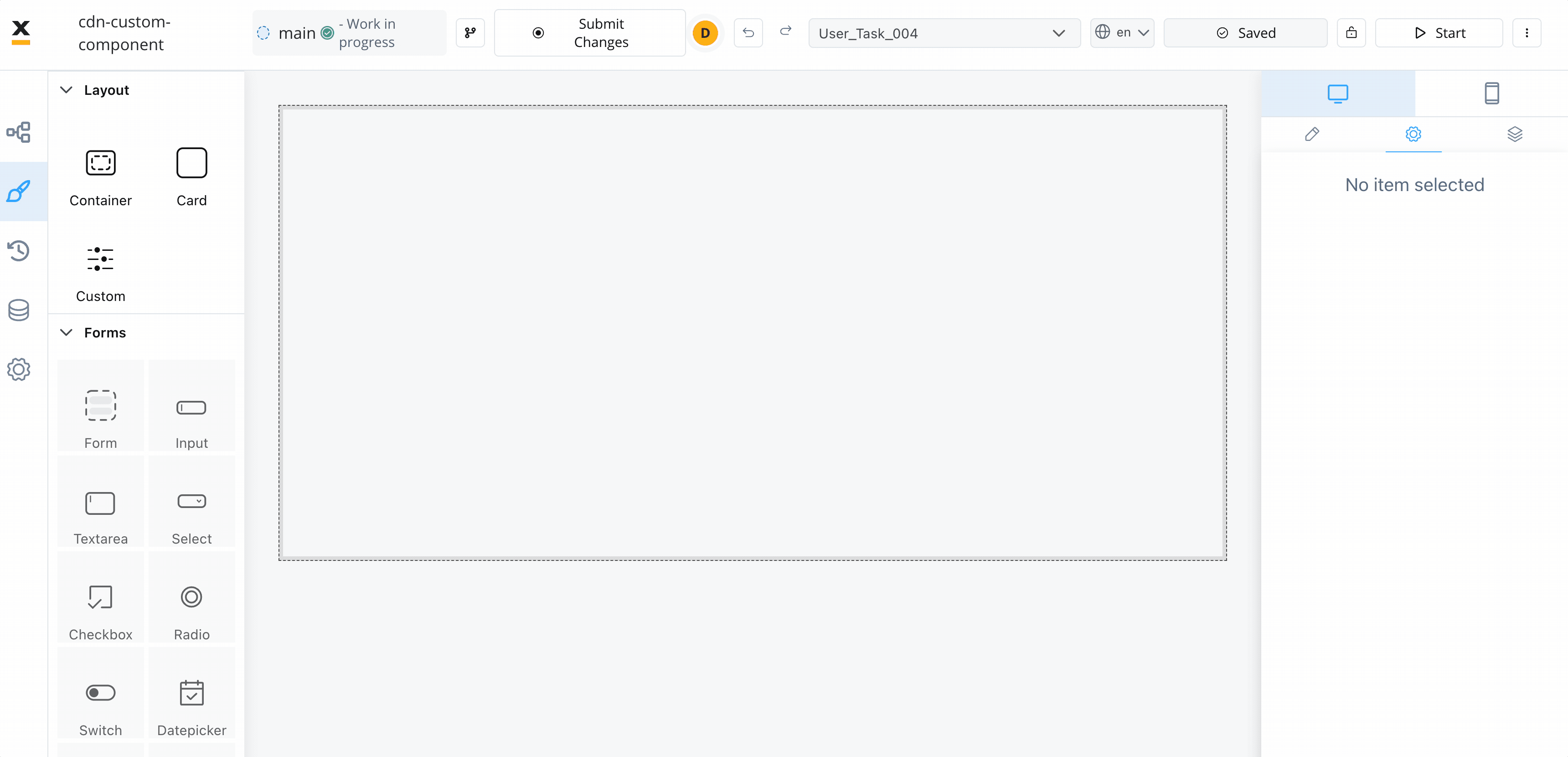The image size is (1568, 757).
Task: Switch to mobile preview tab
Action: 1491,94
